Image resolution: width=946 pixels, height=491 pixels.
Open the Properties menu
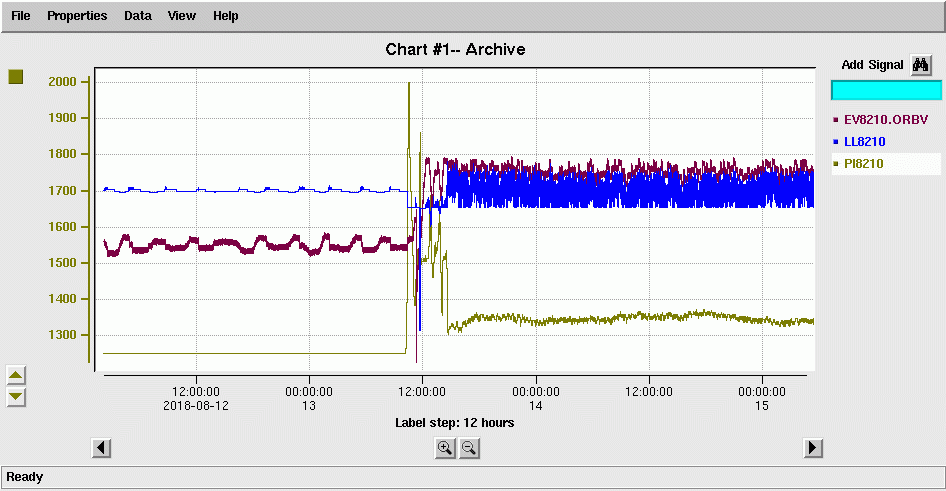coord(77,16)
